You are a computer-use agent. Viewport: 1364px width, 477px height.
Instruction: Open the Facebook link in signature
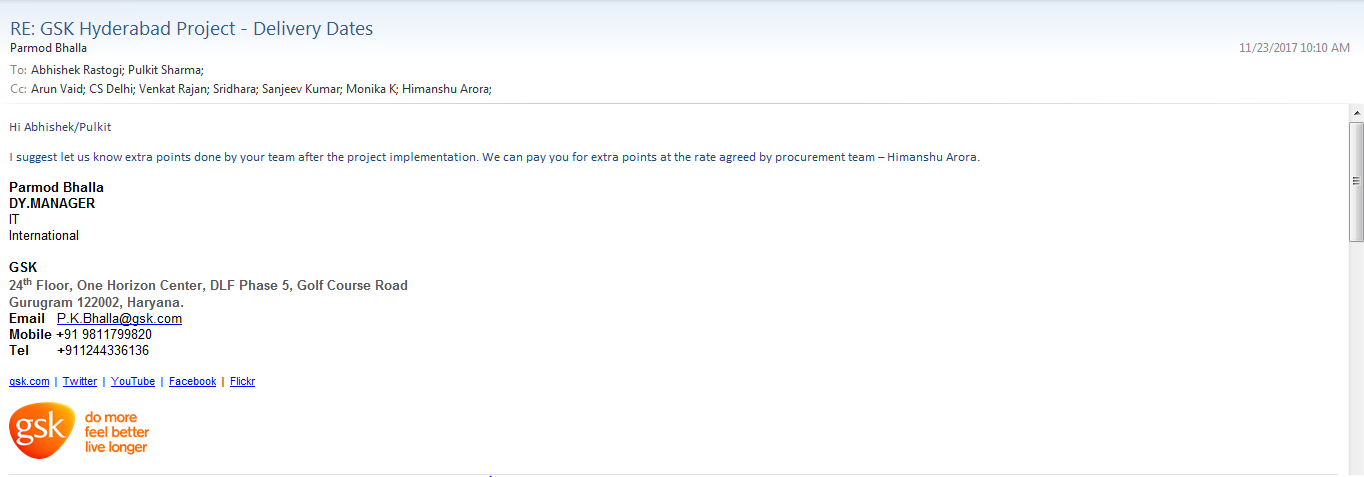192,381
